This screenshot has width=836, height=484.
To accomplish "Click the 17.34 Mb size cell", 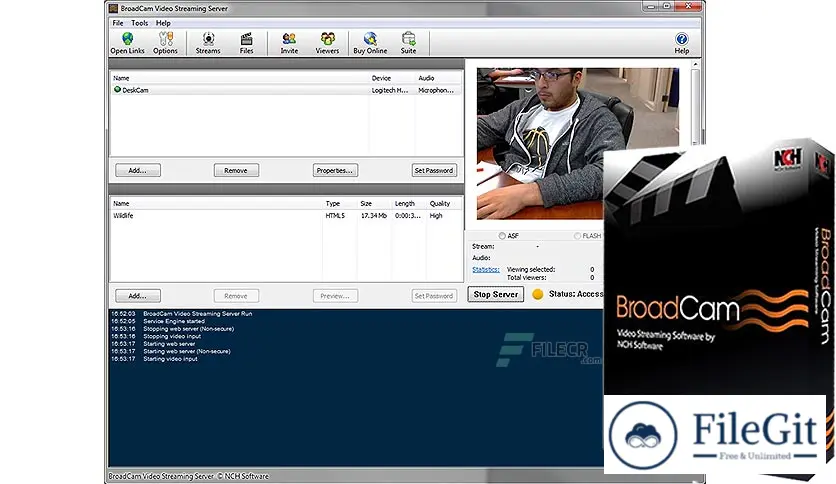I will point(374,216).
